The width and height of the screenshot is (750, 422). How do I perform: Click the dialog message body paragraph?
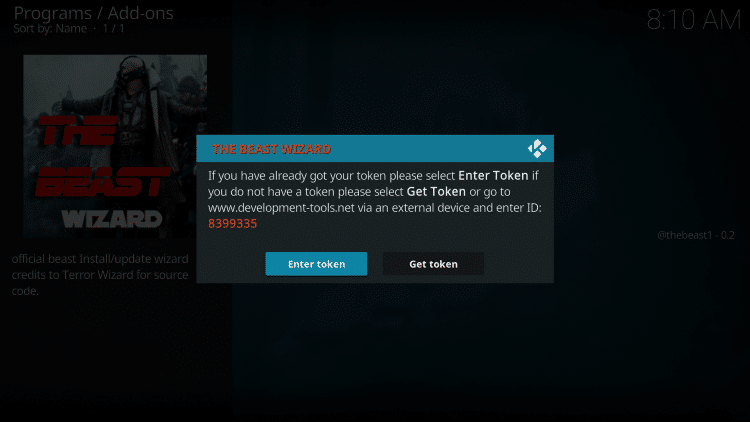[x=375, y=200]
